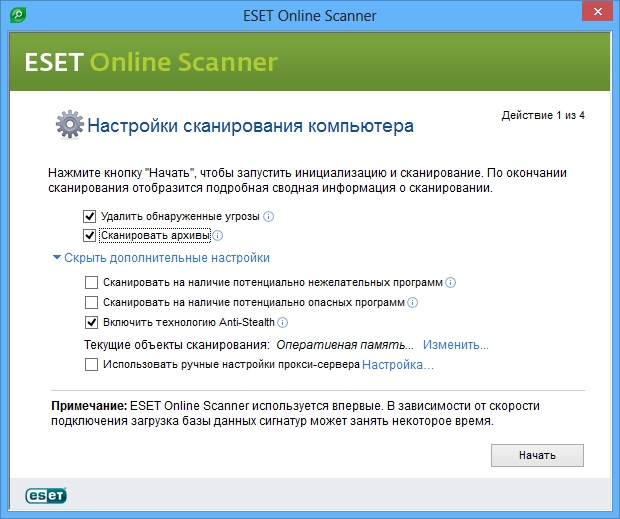
Task: Click the gear settings icon in heading
Action: pos(69,125)
